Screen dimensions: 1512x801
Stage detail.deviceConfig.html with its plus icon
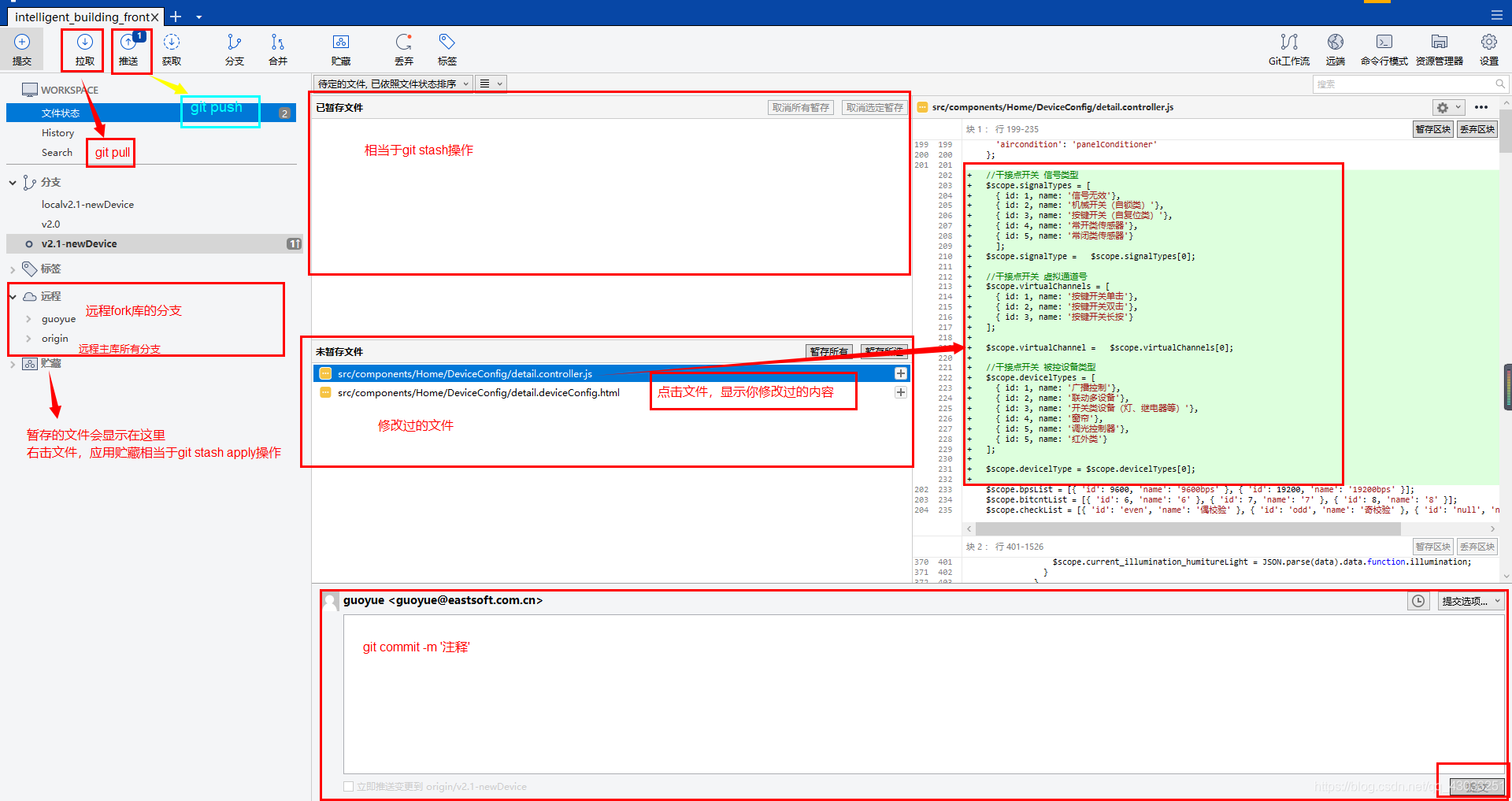click(x=900, y=392)
